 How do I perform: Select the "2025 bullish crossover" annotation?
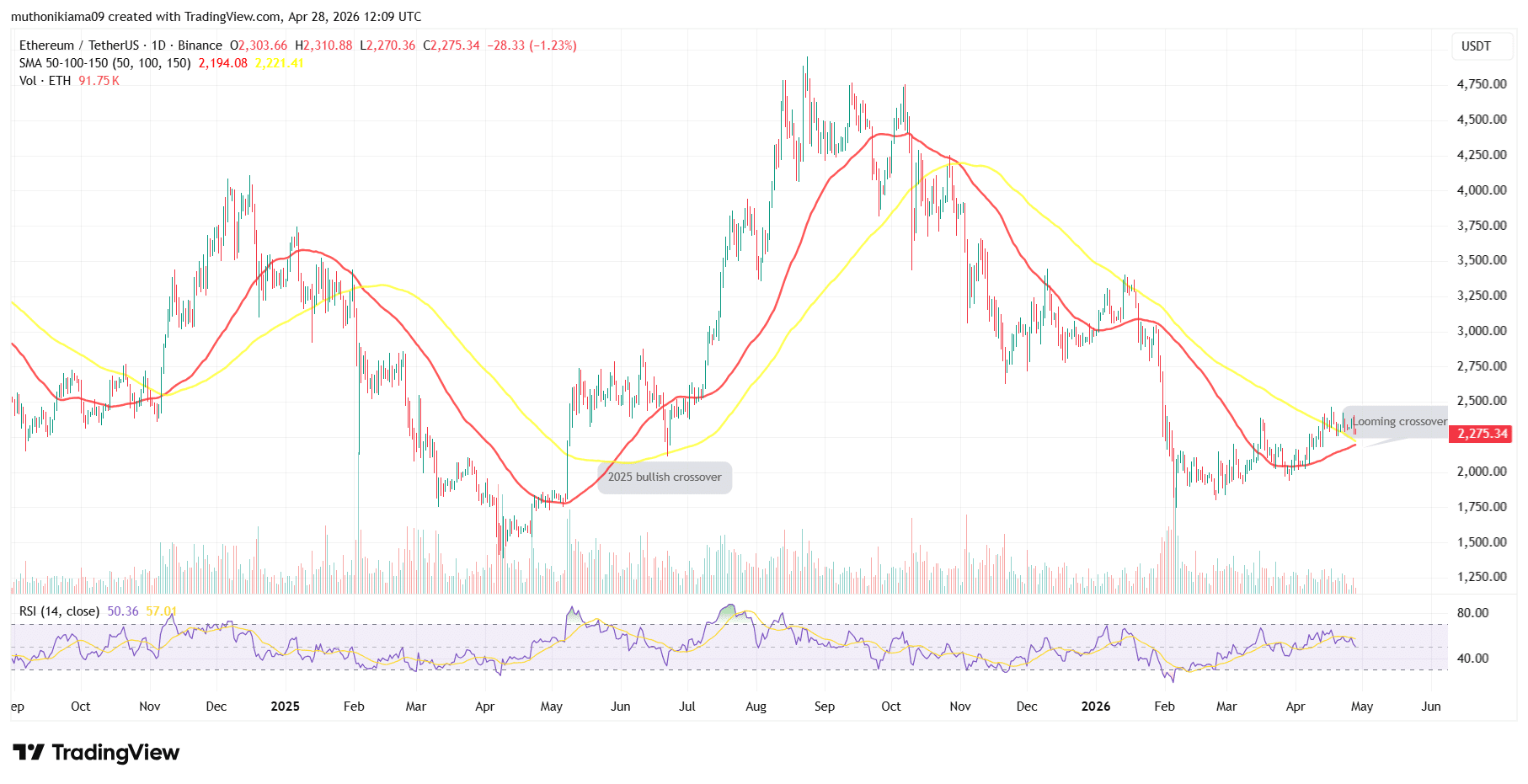(x=665, y=477)
